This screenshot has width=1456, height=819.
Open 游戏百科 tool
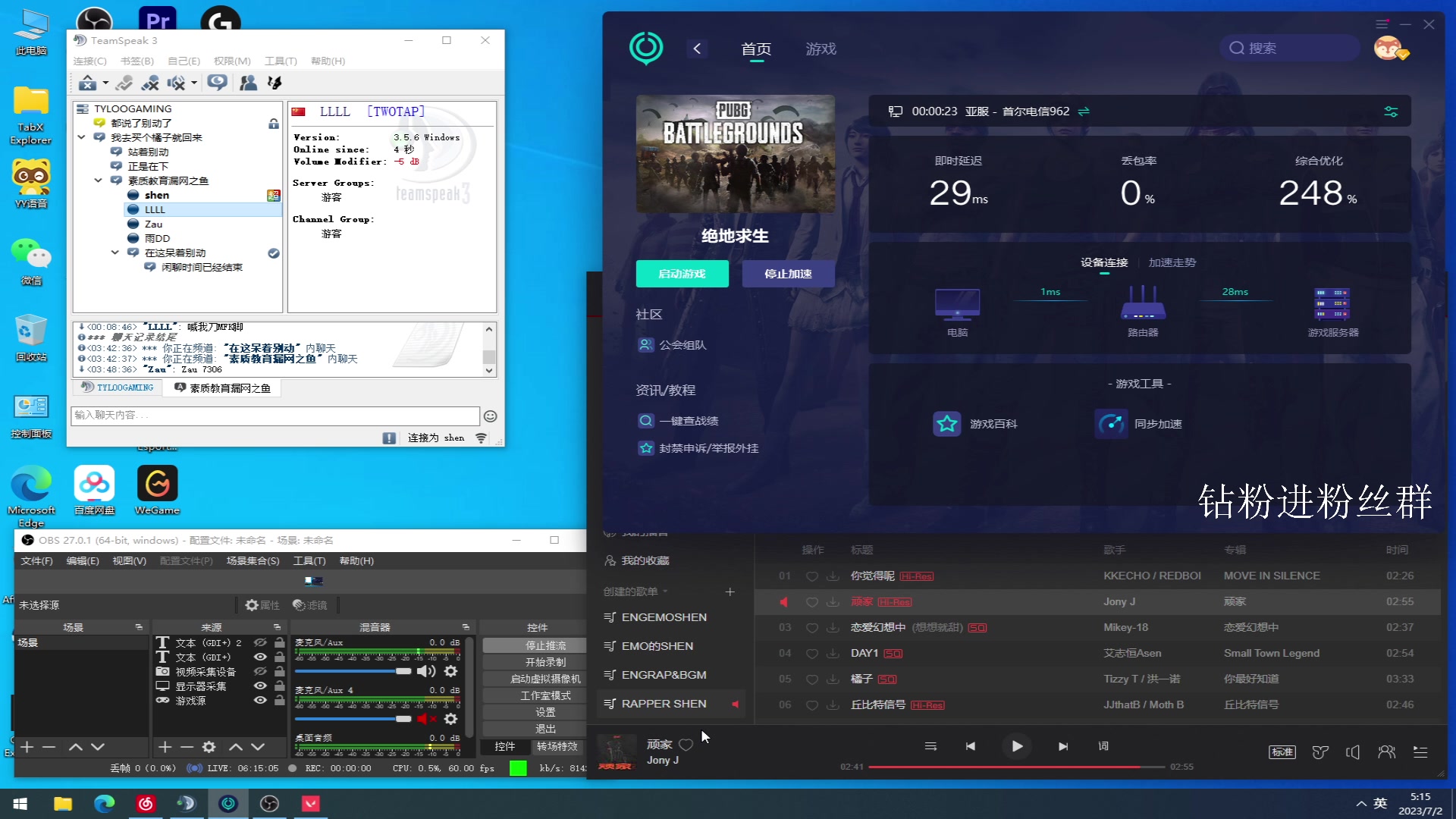tap(975, 424)
